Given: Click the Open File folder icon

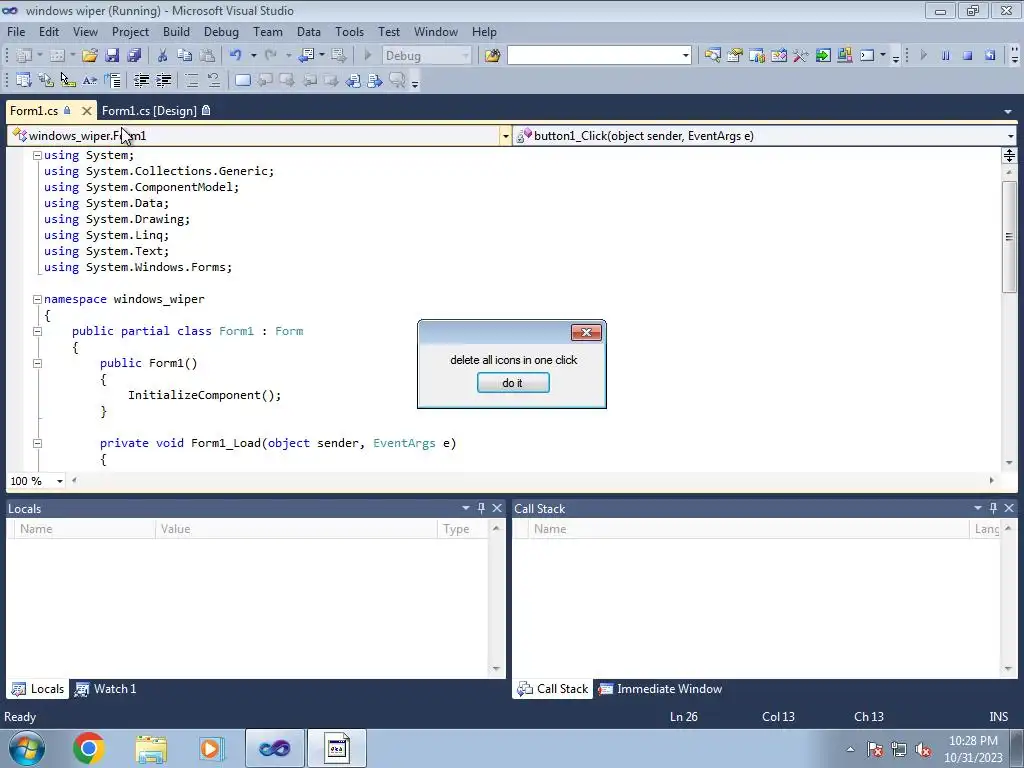Looking at the screenshot, I should [89, 56].
